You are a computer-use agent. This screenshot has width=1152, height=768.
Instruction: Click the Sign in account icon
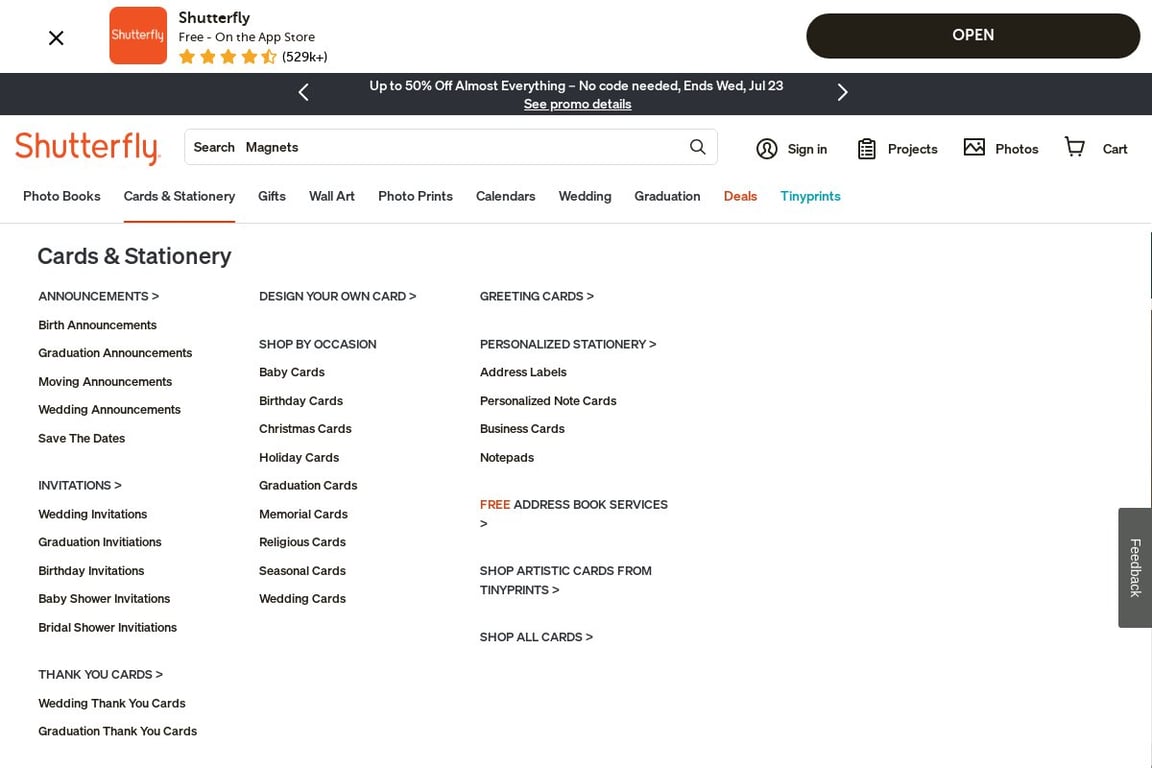click(x=766, y=149)
